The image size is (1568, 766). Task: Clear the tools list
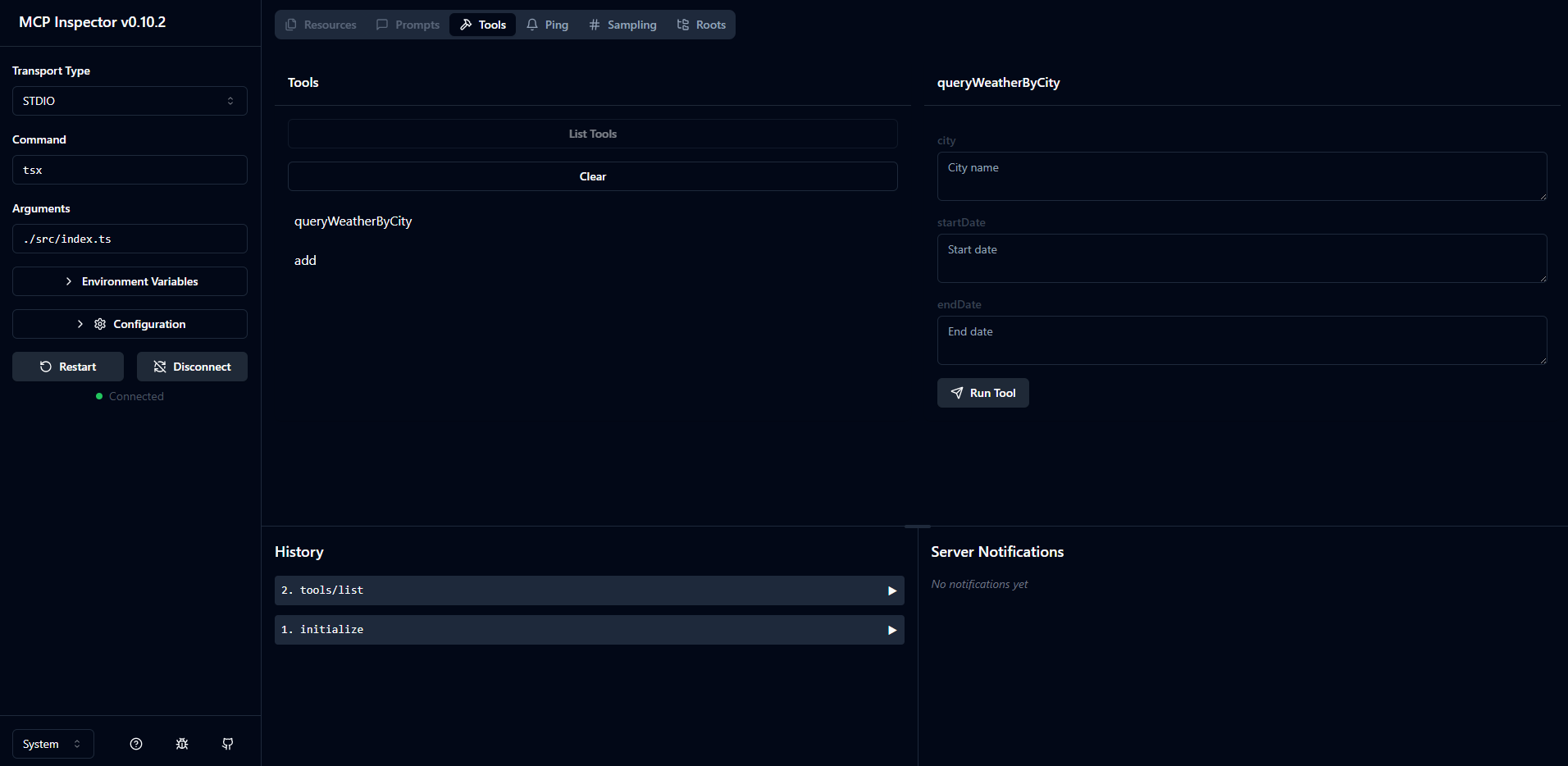(593, 176)
